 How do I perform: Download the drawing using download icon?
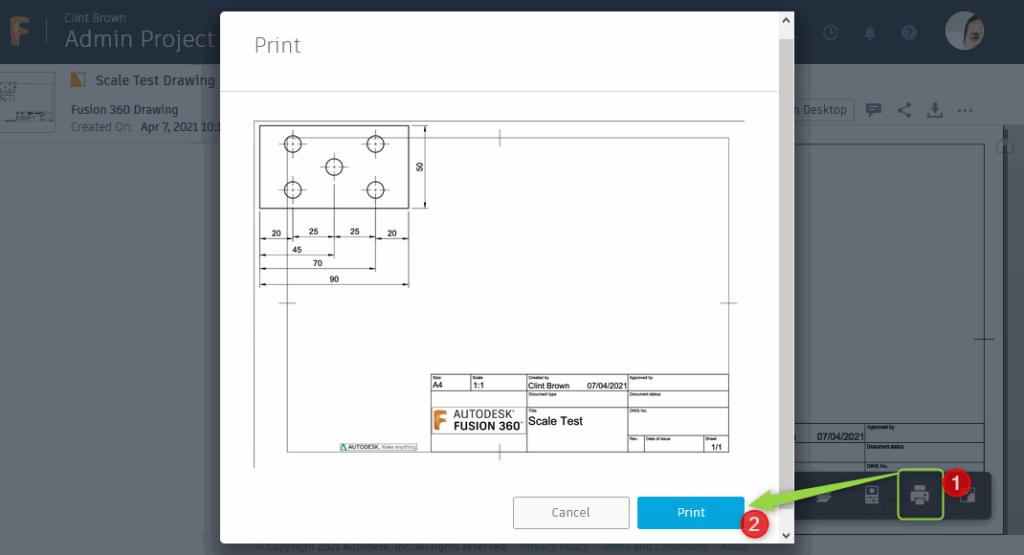[x=935, y=110]
